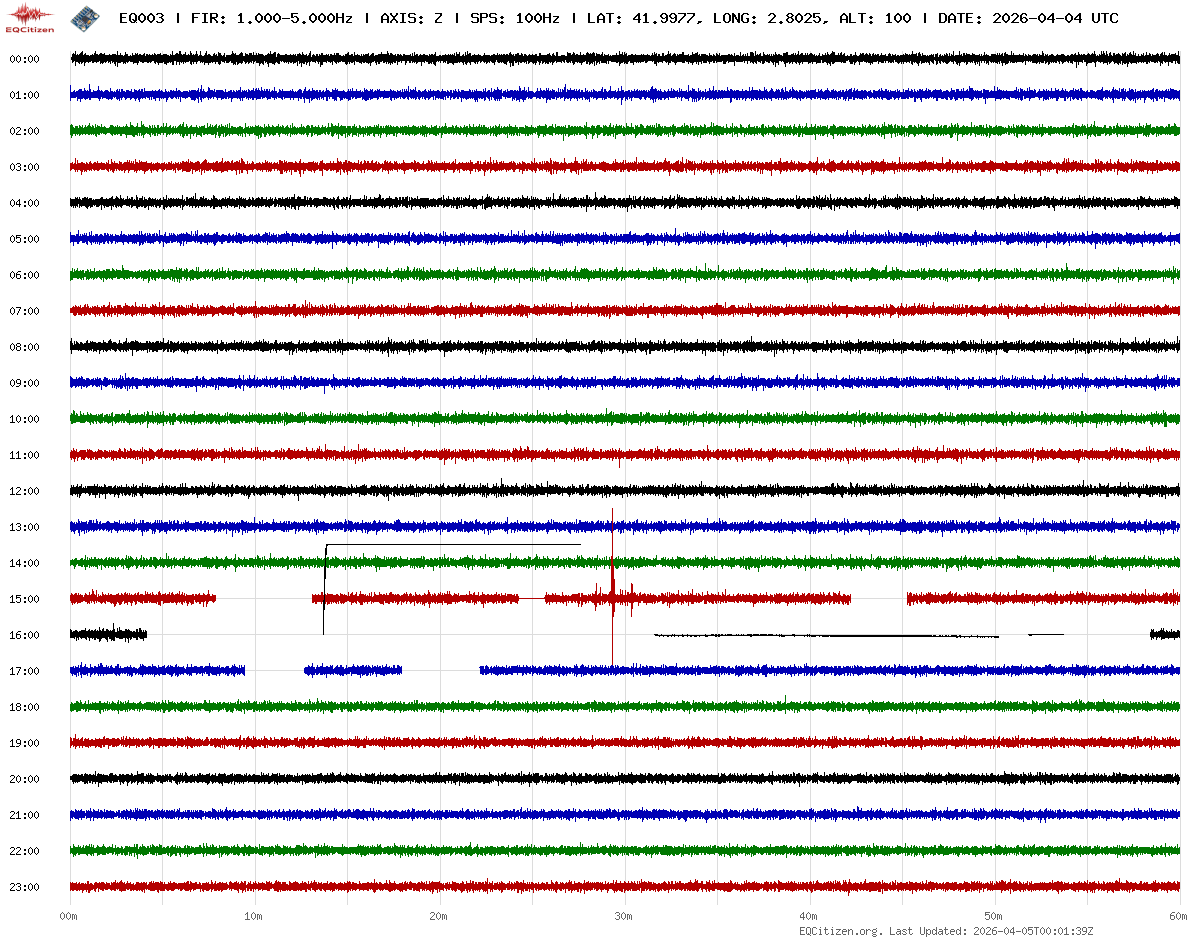Image resolution: width=1200 pixels, height=940 pixels.
Task: Click the 10m mark on the time axis
Action: pyautogui.click(x=254, y=916)
